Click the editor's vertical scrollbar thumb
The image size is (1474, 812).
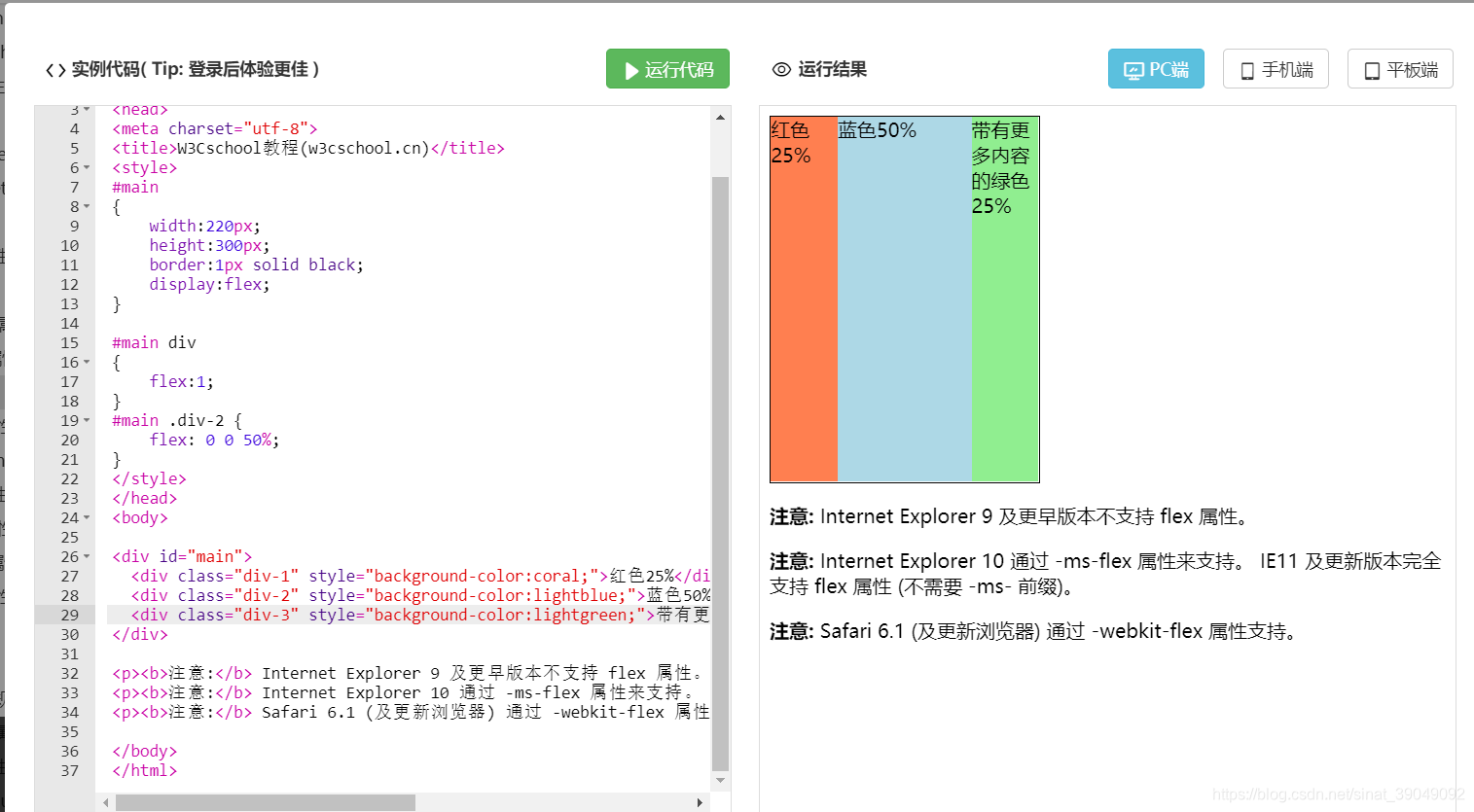[x=720, y=474]
